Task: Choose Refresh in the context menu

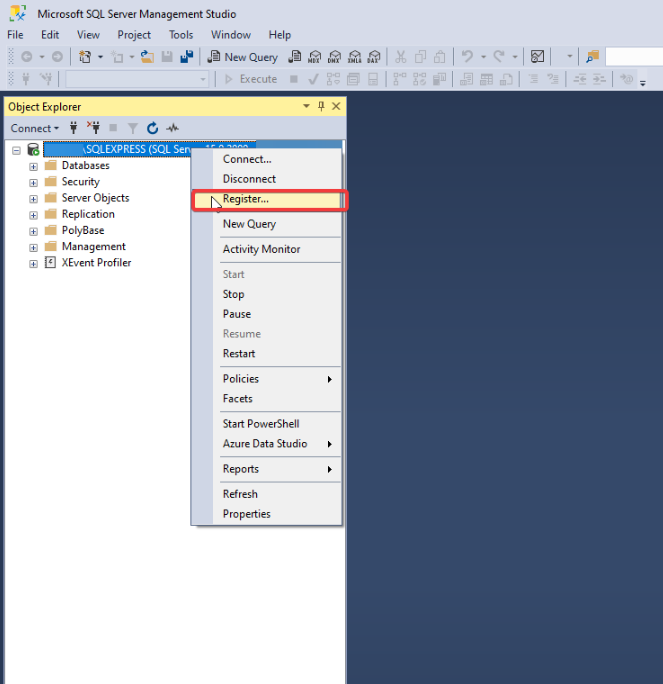Action: point(267,494)
